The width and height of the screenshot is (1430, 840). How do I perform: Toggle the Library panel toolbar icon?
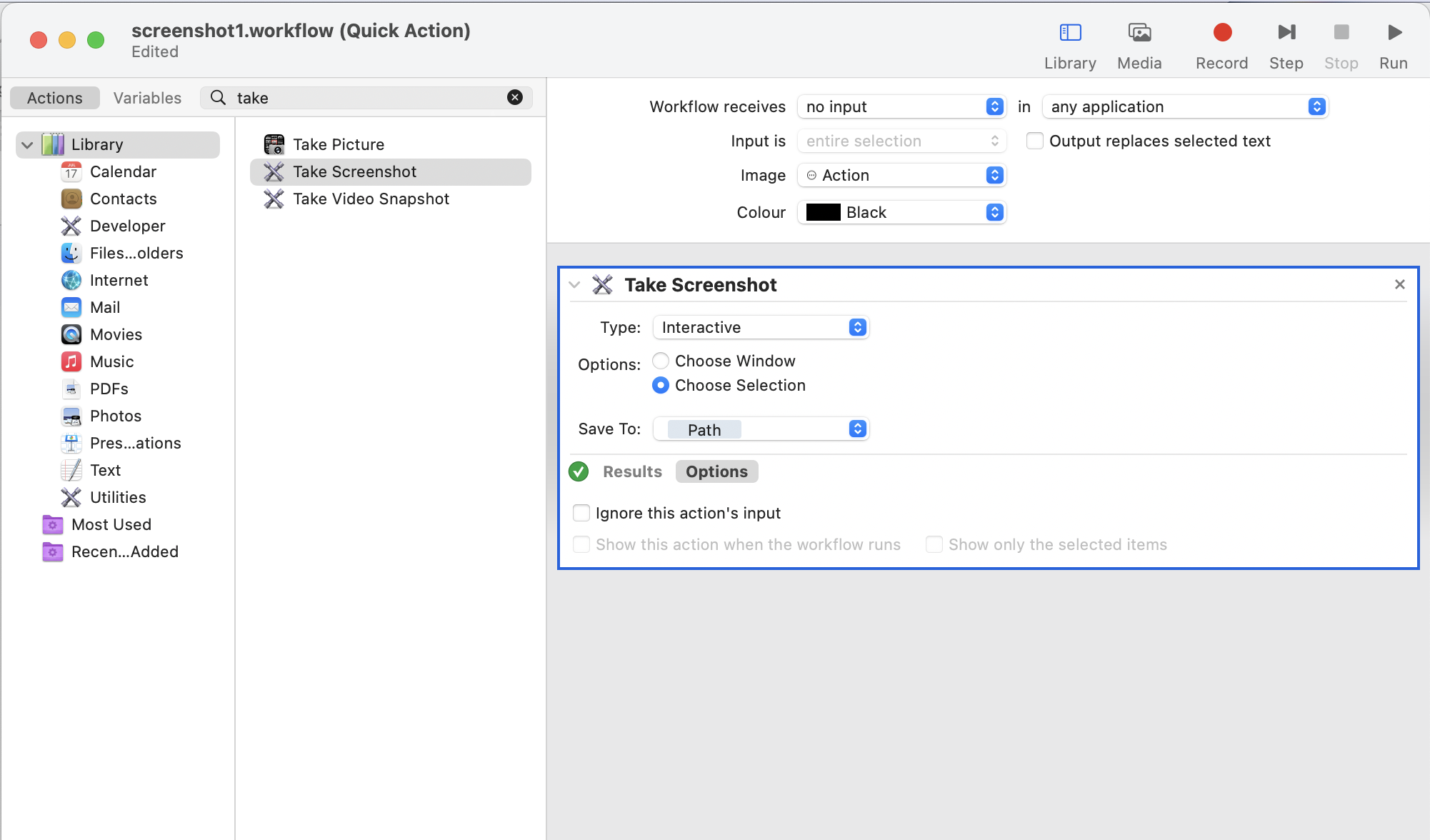1070,33
